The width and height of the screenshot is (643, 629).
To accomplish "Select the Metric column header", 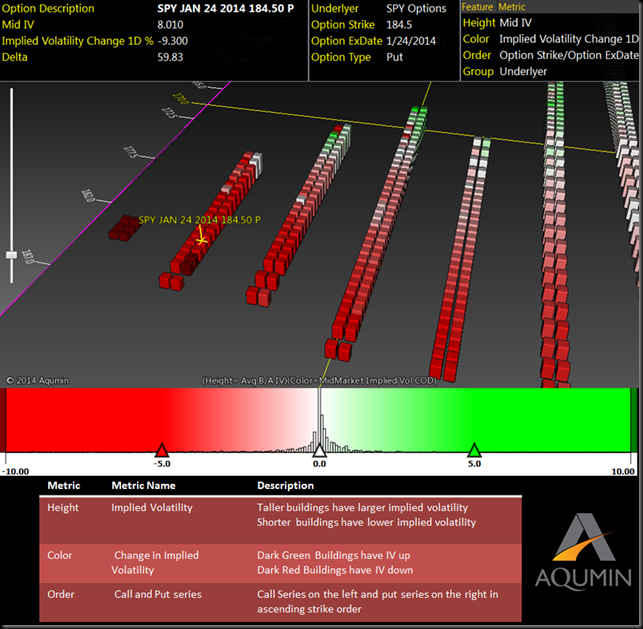I will pos(511,7).
